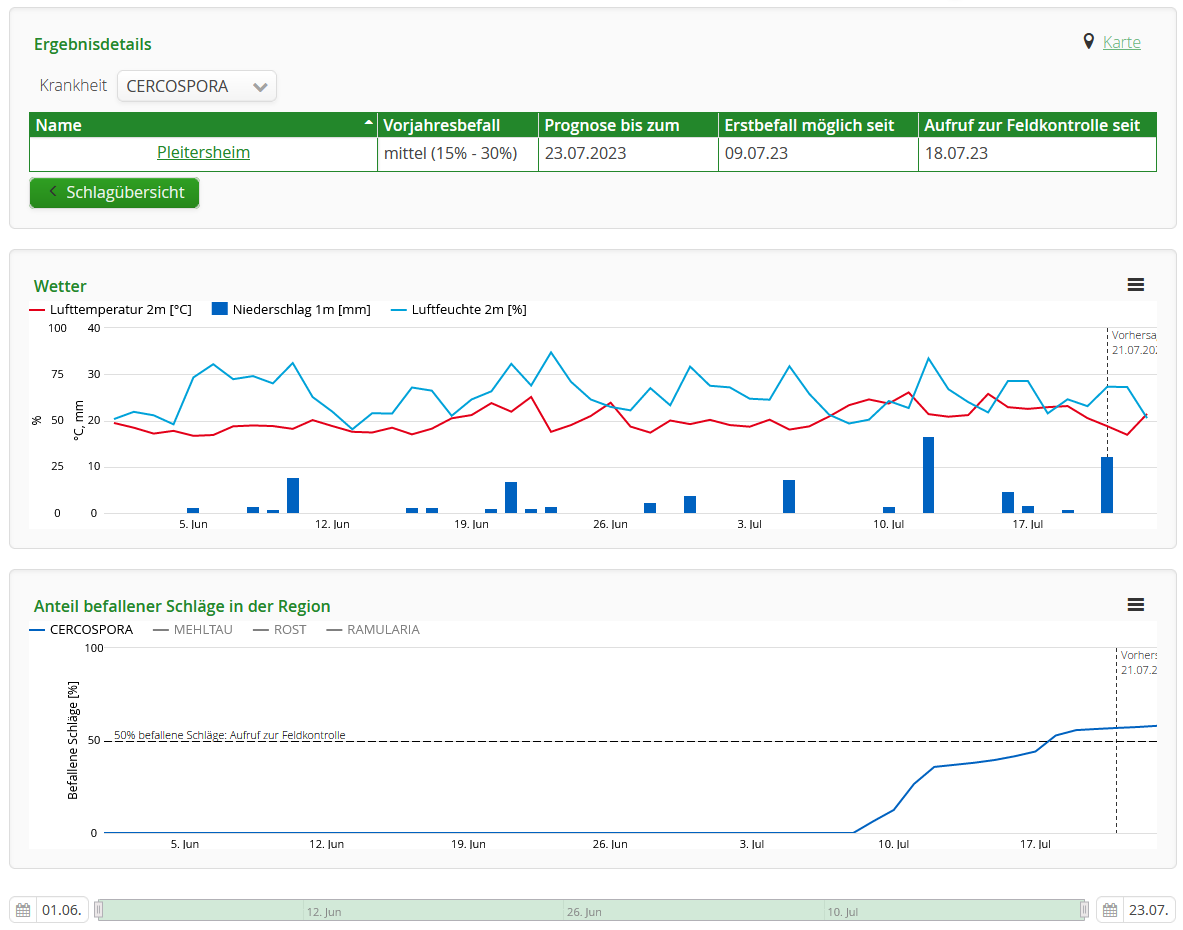The height and width of the screenshot is (930, 1183).
Task: Toggle Lufttemperatur 2m series in legend
Action: tap(111, 310)
